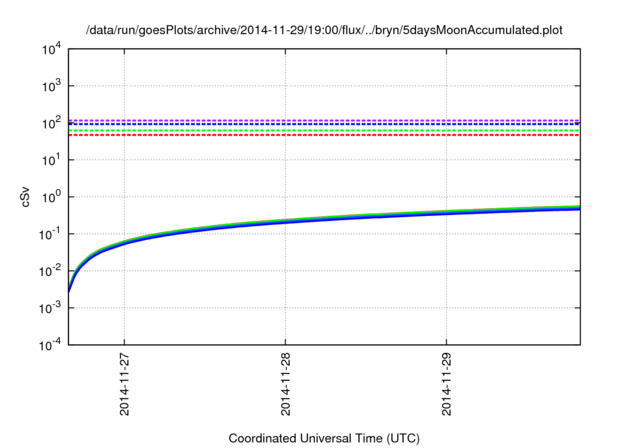Click the purple dashed threshold line
This screenshot has width=640, height=448.
[x=324, y=120]
